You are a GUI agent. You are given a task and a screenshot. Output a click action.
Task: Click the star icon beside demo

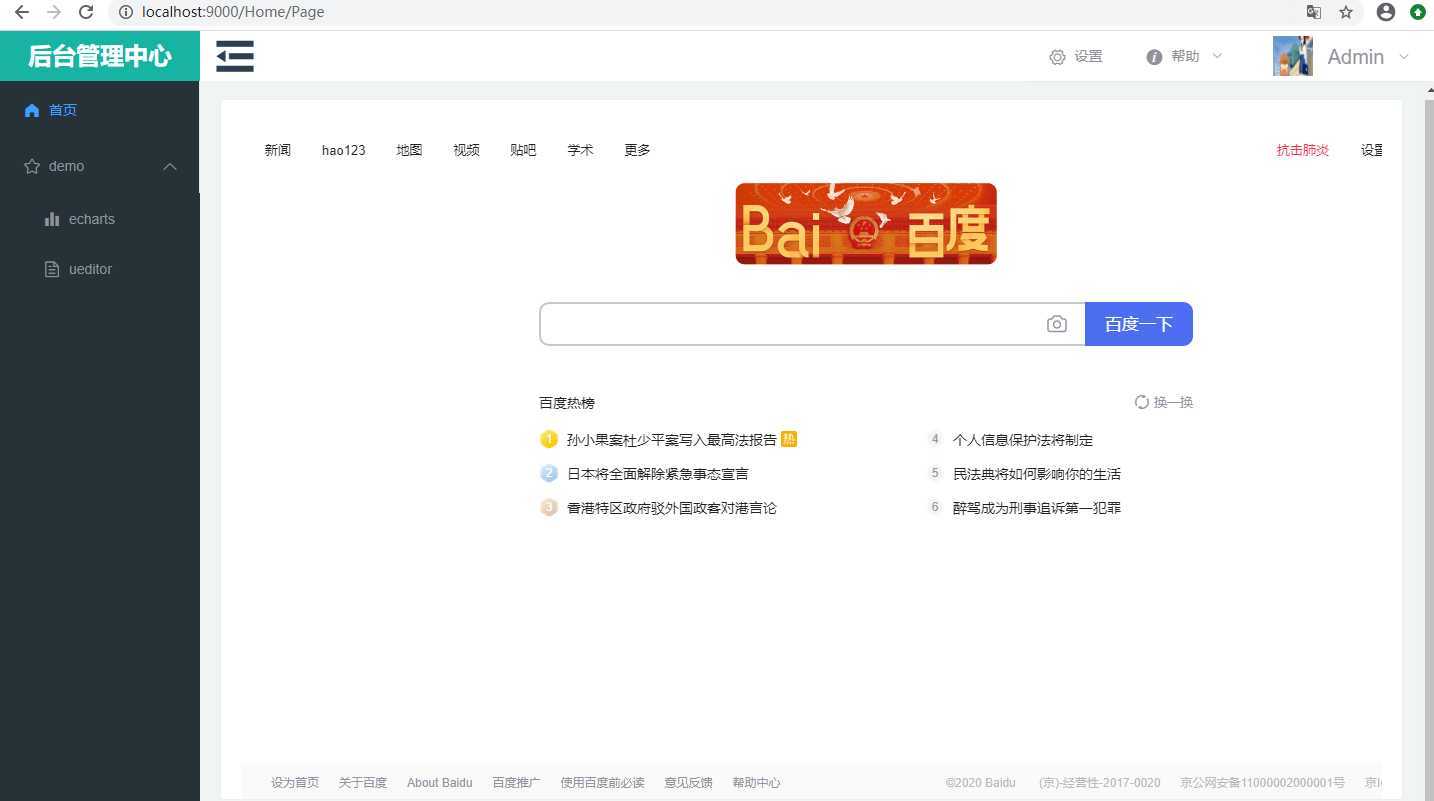32,166
